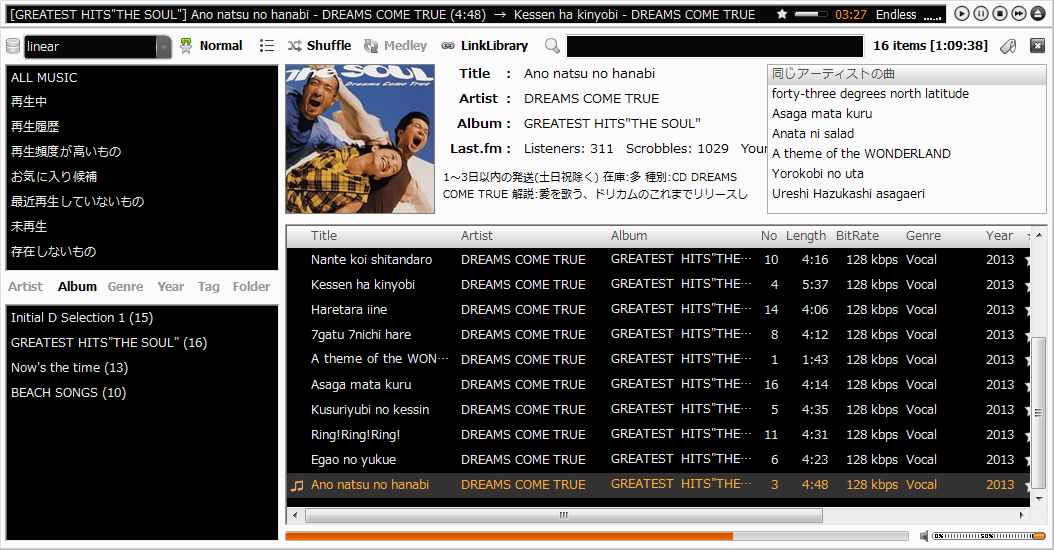The image size is (1054, 550).
Task: Sort by Year column header
Action: point(999,235)
